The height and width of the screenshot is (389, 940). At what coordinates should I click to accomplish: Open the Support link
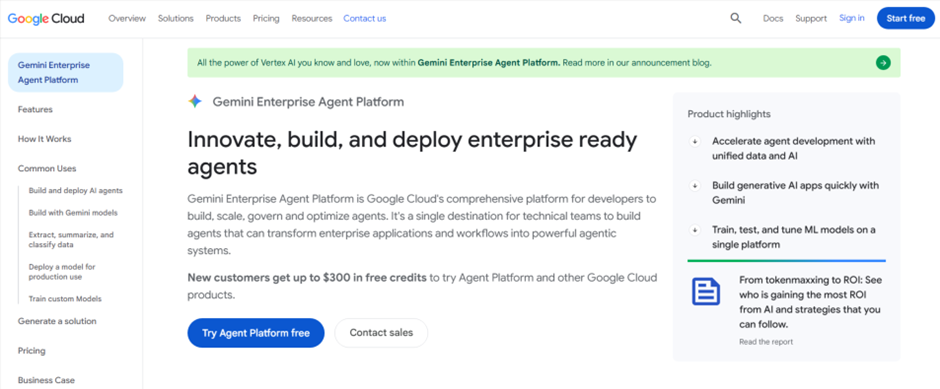coord(811,19)
